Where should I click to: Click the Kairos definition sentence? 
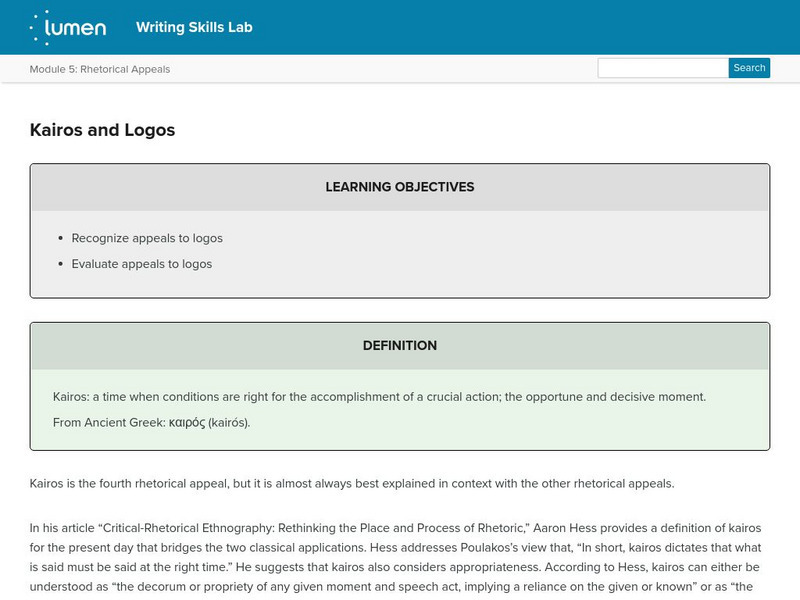point(379,396)
